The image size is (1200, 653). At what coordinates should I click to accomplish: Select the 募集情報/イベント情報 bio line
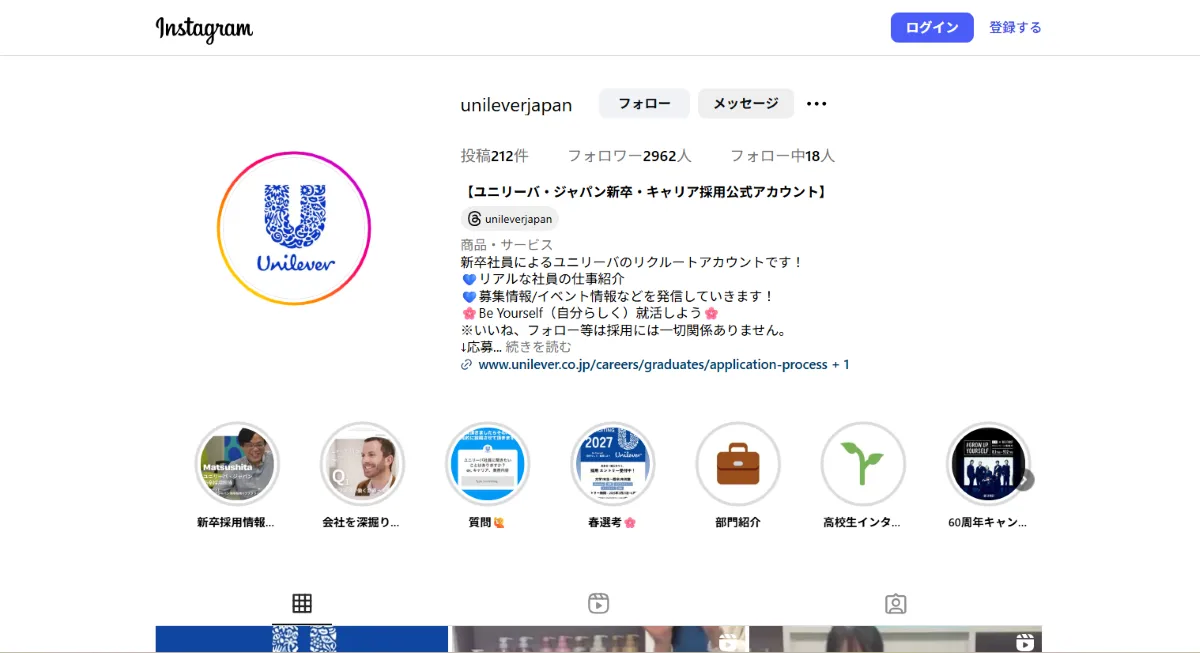pos(618,296)
